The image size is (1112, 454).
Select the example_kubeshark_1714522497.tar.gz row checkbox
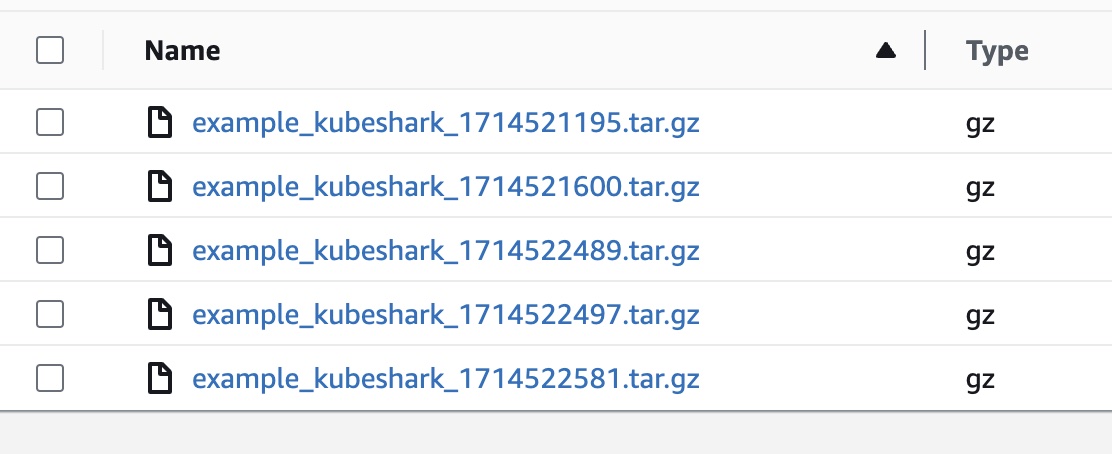pos(50,315)
